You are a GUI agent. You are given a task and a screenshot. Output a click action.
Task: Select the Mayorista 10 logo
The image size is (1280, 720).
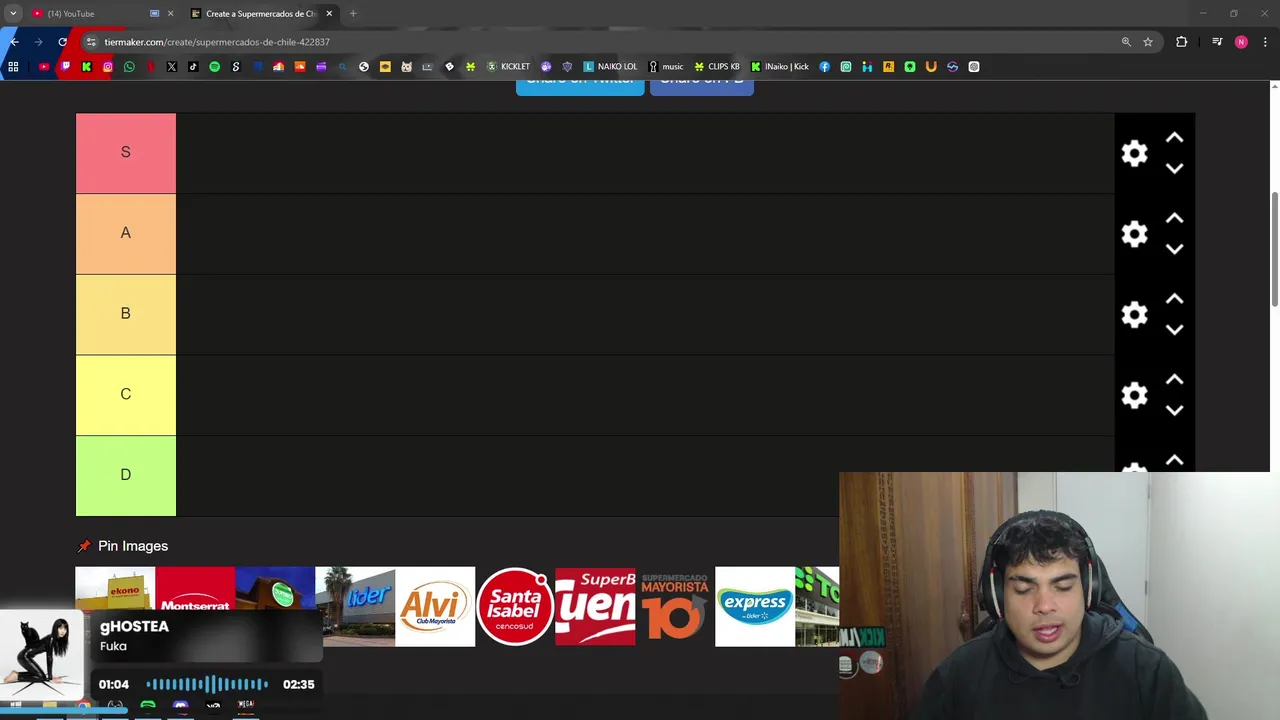(x=675, y=606)
